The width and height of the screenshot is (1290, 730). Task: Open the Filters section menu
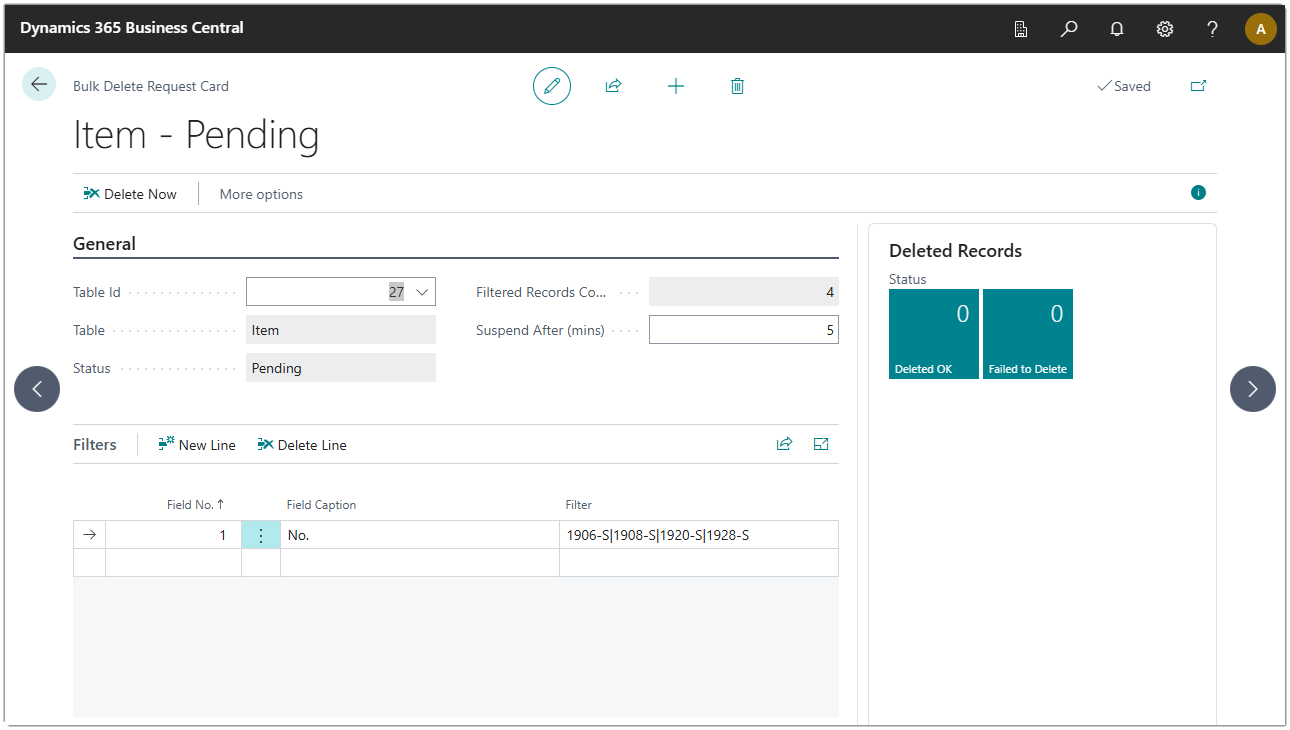tap(95, 444)
